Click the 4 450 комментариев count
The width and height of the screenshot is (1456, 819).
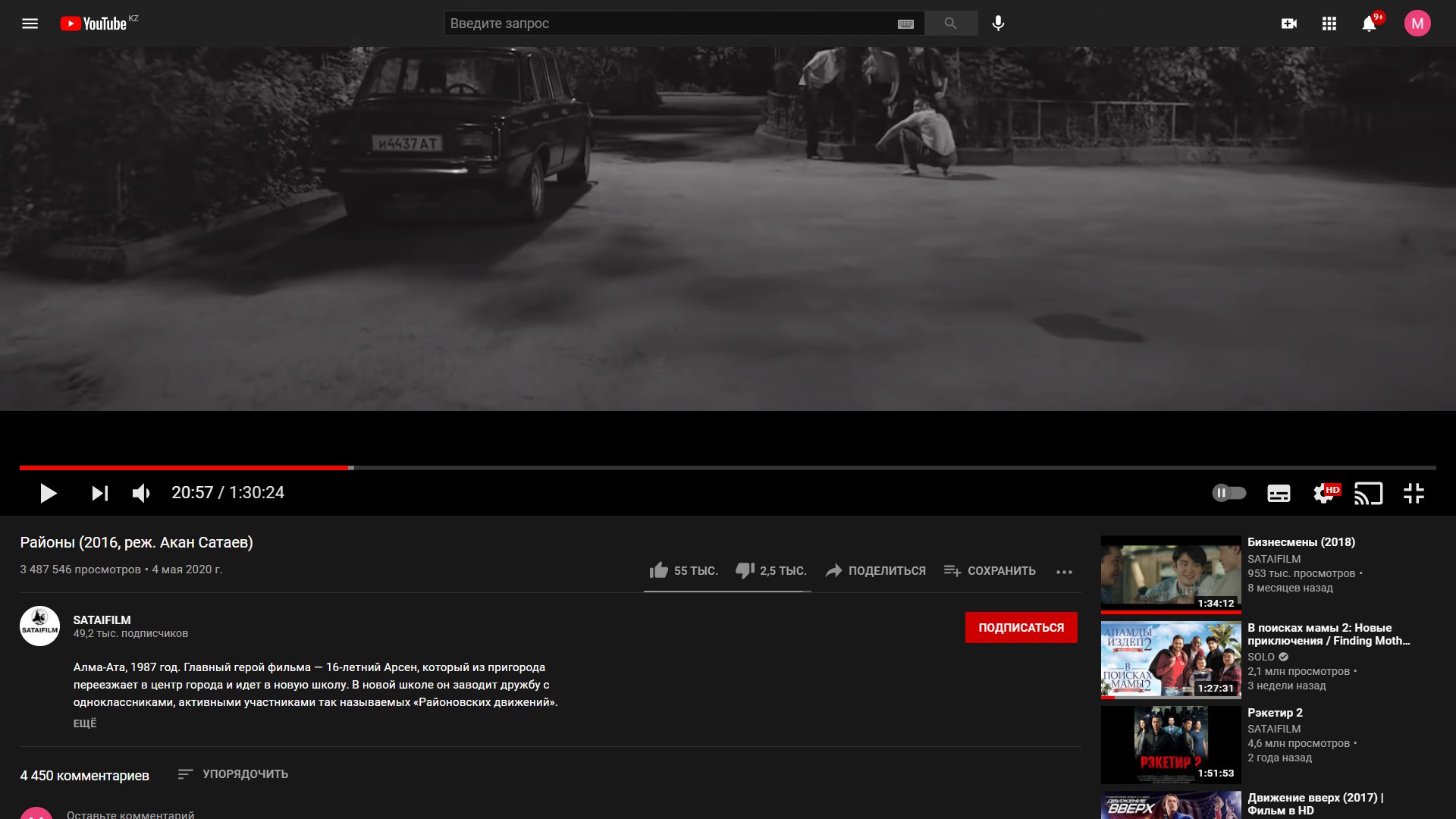pos(84,776)
